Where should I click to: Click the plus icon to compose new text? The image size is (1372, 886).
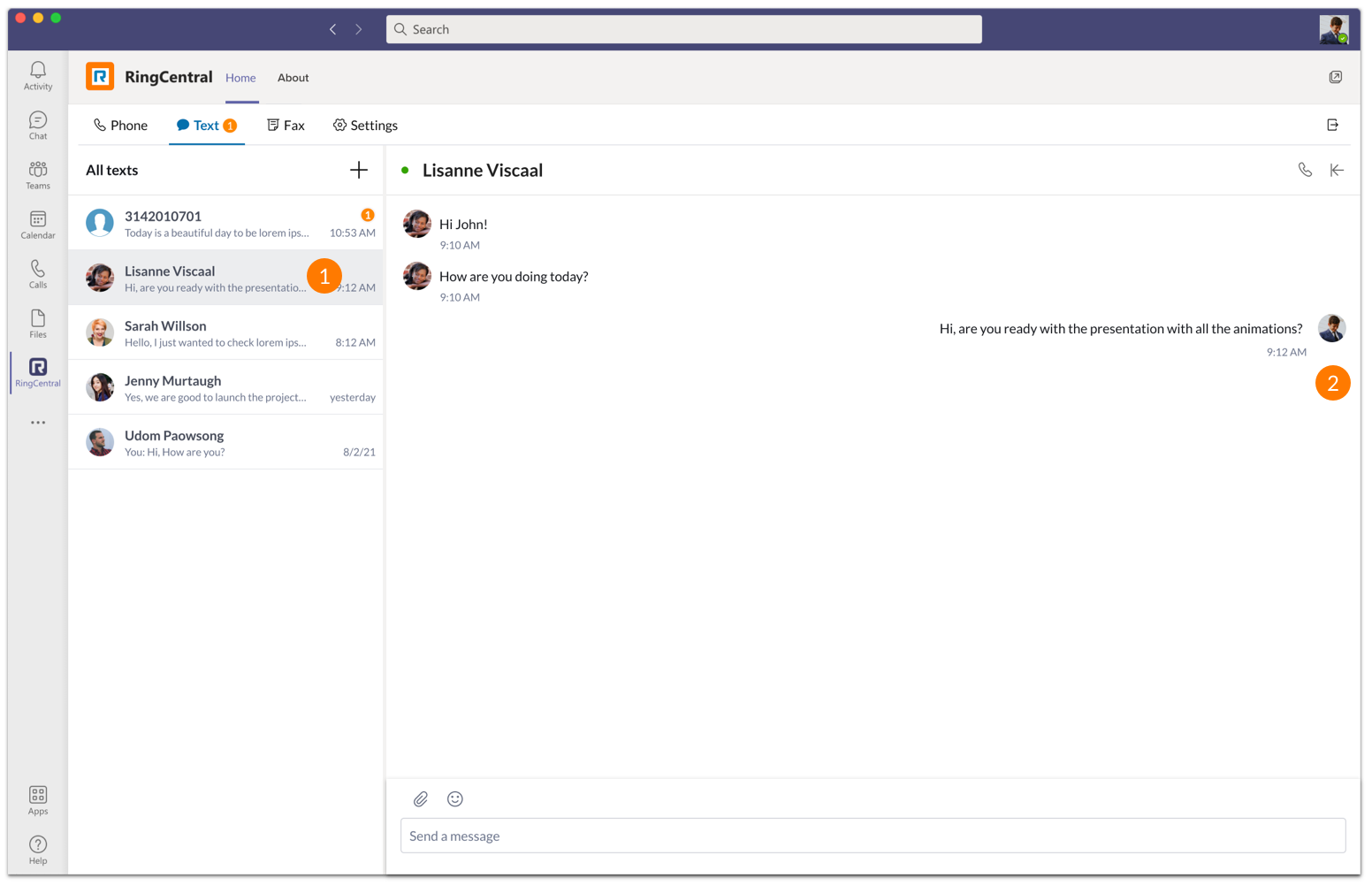click(x=358, y=170)
